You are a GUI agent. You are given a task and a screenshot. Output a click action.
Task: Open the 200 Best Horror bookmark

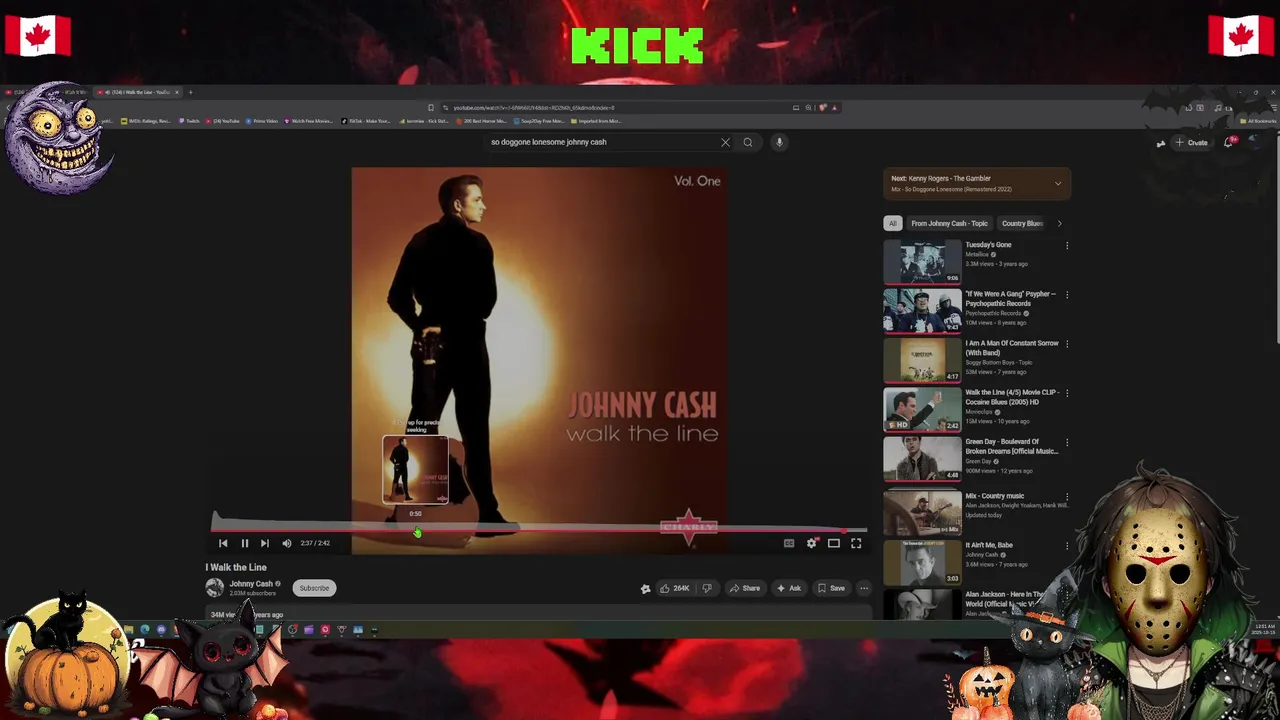482,121
